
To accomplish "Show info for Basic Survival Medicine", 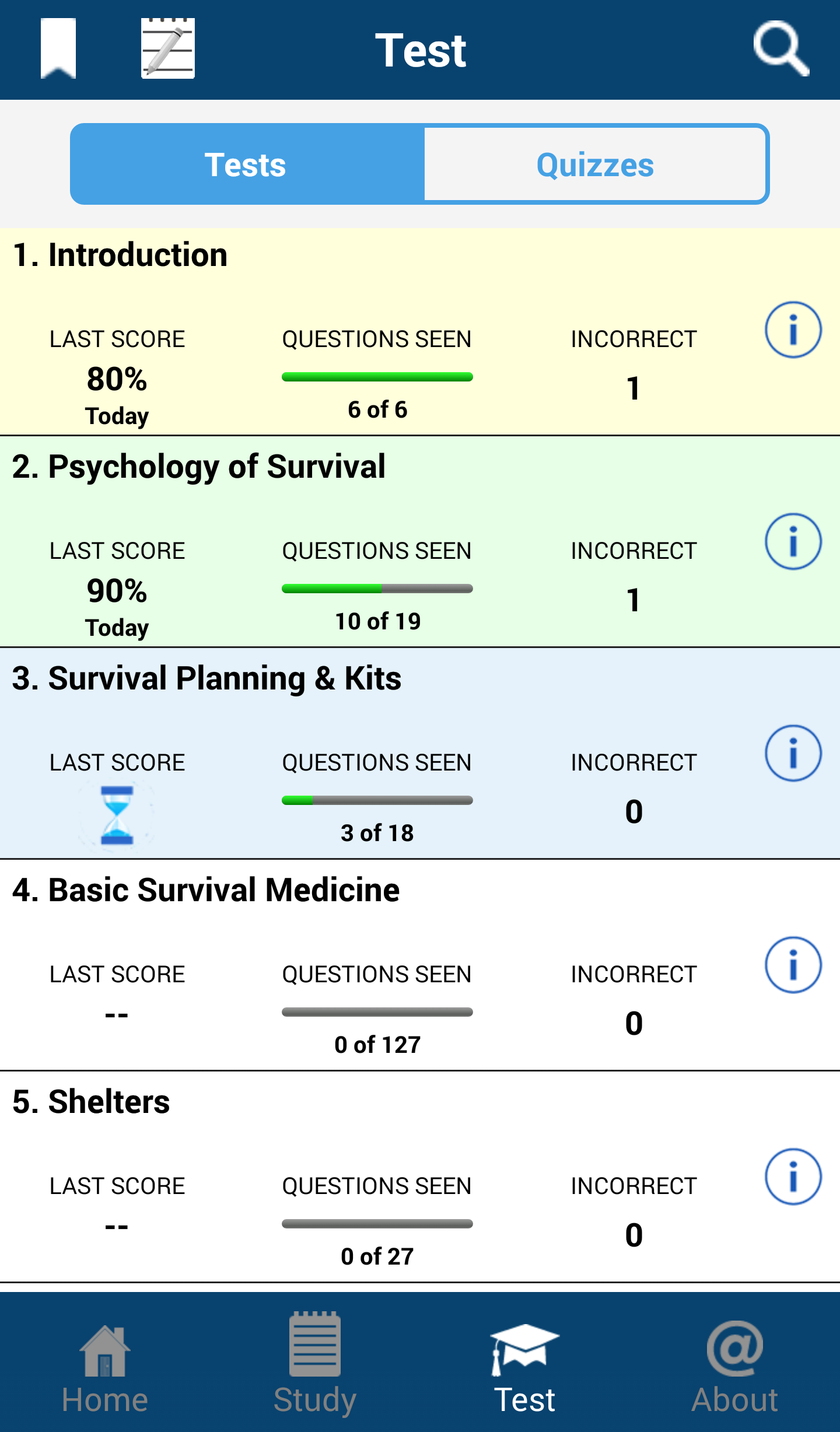I will [x=793, y=965].
